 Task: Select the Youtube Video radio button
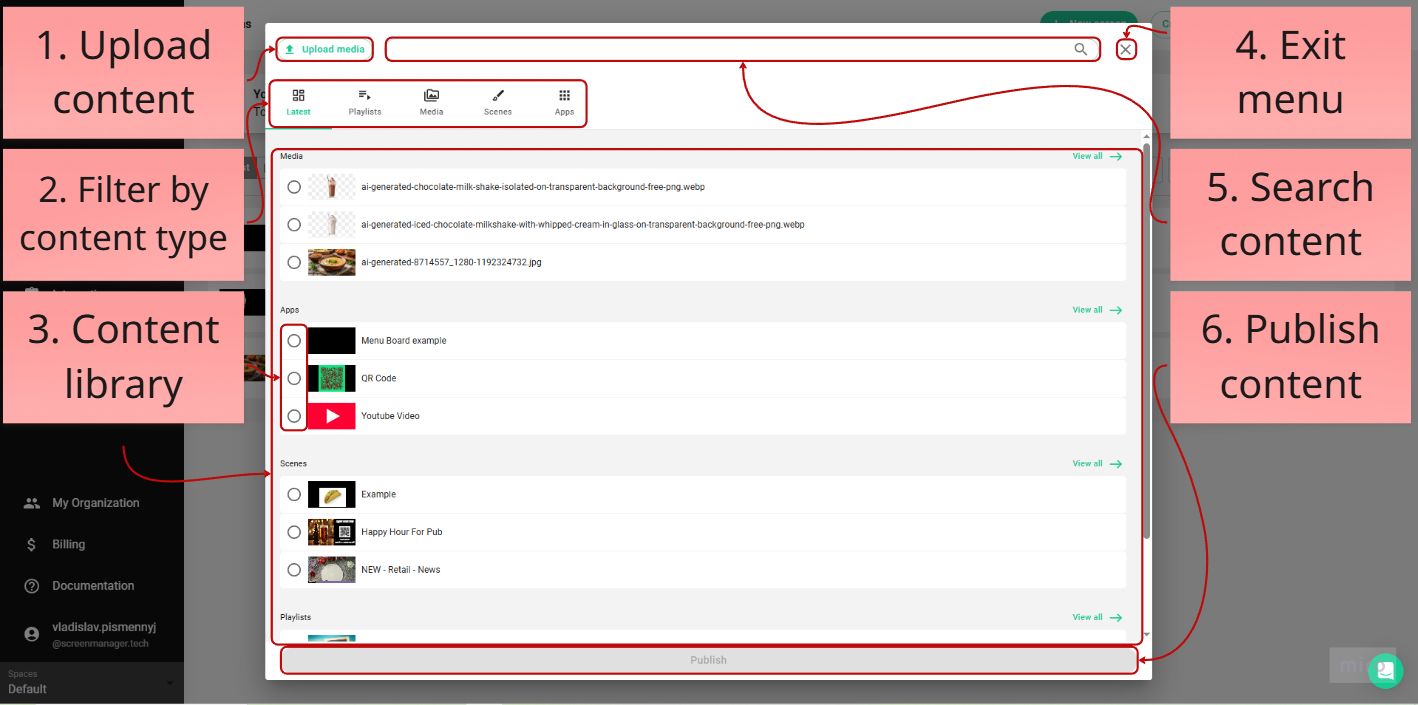point(294,416)
